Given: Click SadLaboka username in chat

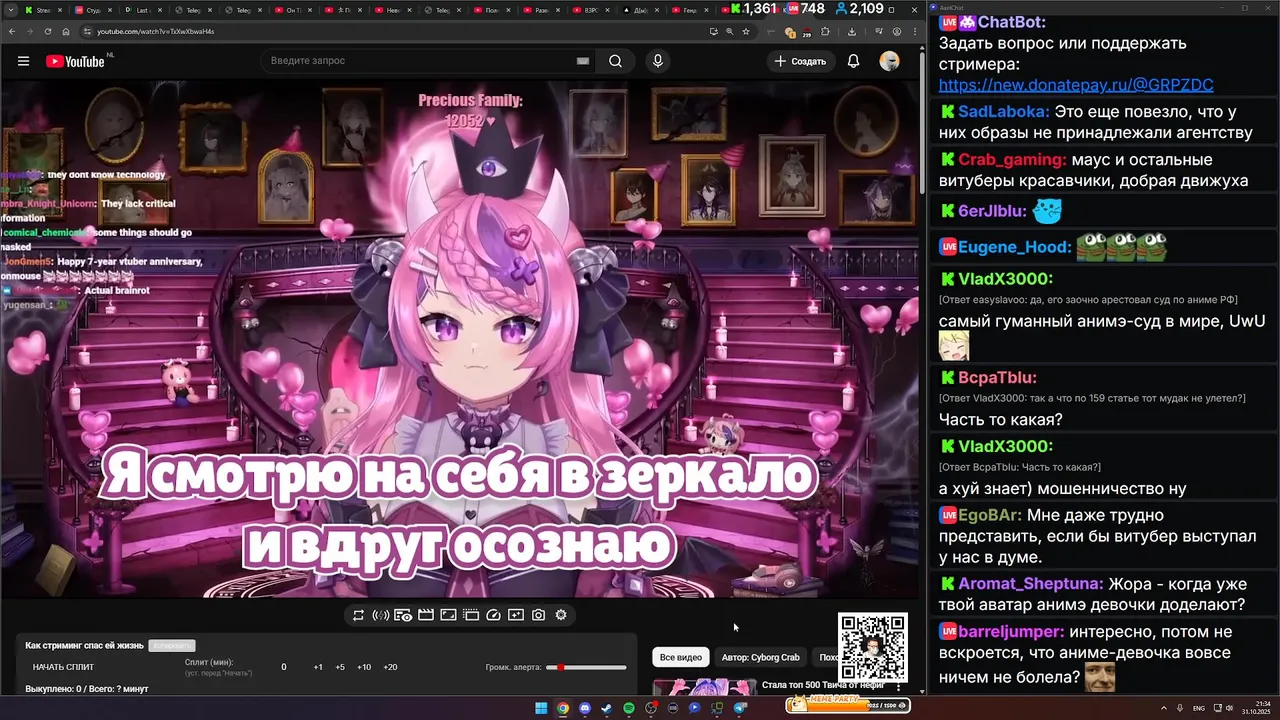Looking at the screenshot, I should coord(1003,112).
